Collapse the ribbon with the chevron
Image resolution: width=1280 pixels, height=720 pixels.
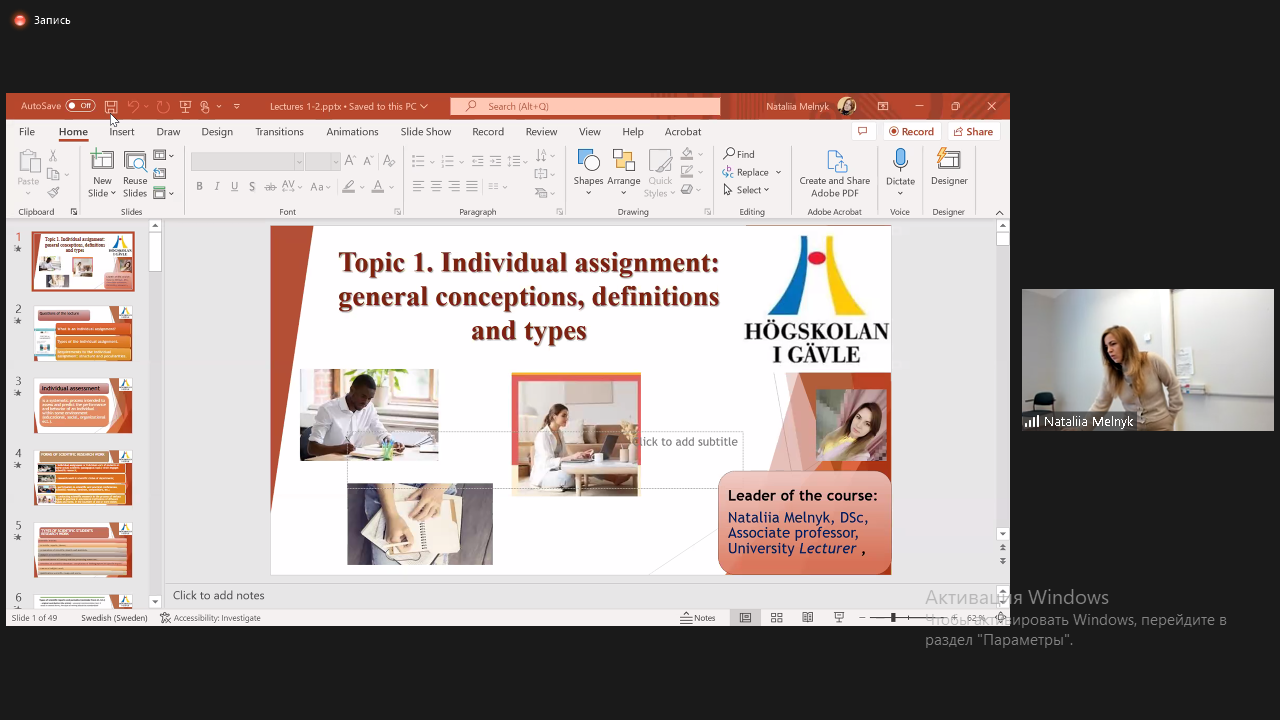point(999,212)
